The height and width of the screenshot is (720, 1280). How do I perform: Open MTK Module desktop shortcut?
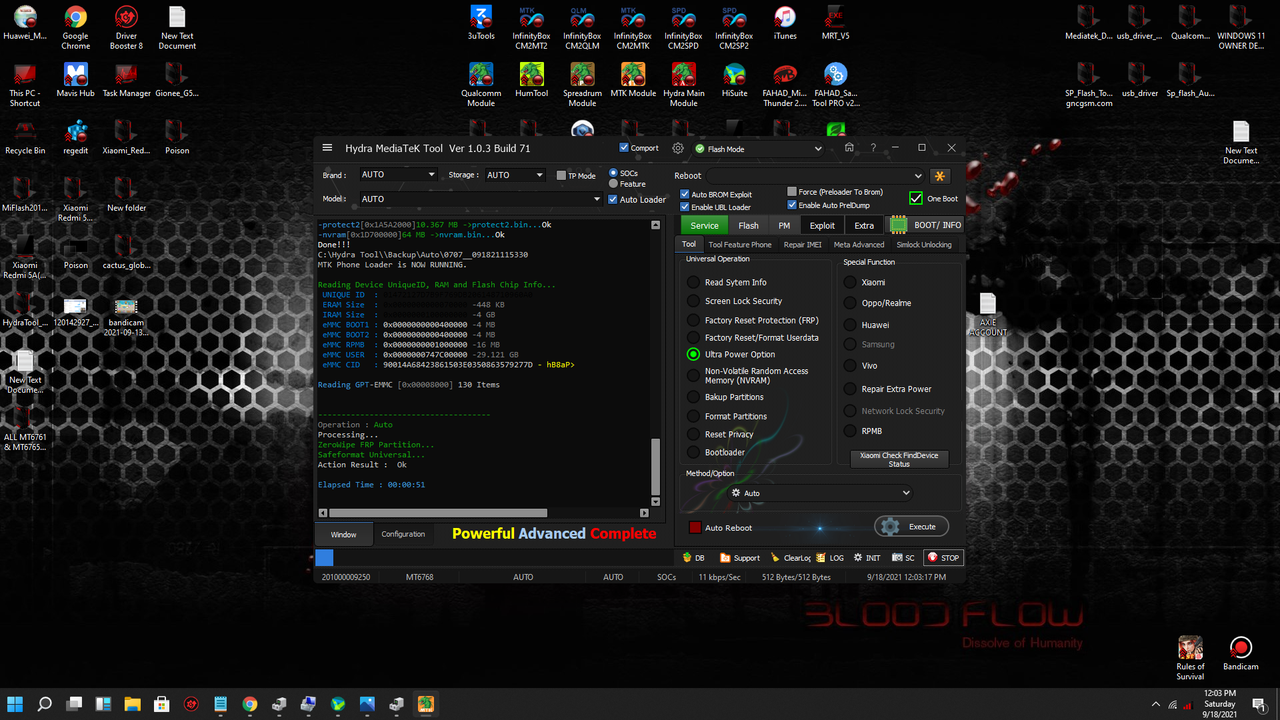pyautogui.click(x=633, y=81)
